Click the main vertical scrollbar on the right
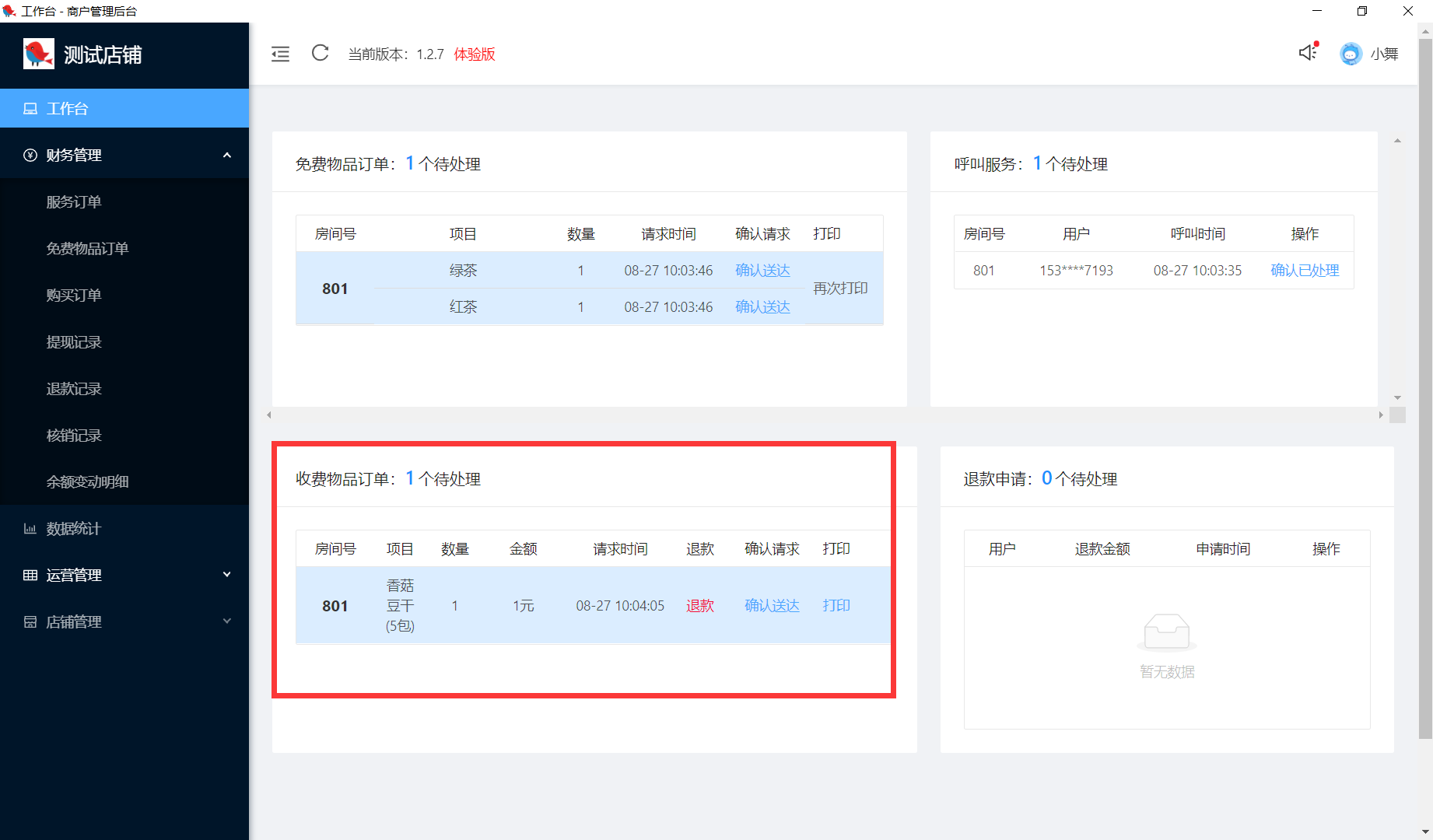Viewport: 1433px width, 840px height. (x=1425, y=389)
